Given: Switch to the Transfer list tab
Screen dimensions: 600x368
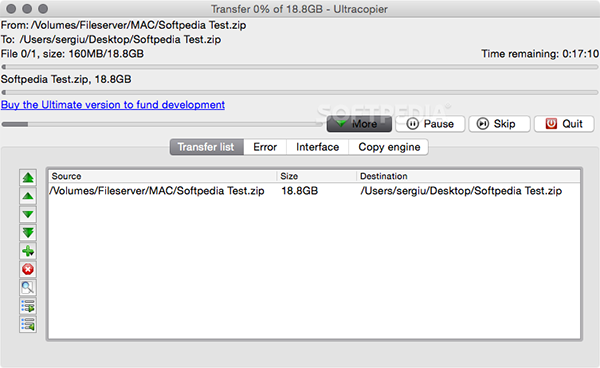Looking at the screenshot, I should (x=207, y=147).
